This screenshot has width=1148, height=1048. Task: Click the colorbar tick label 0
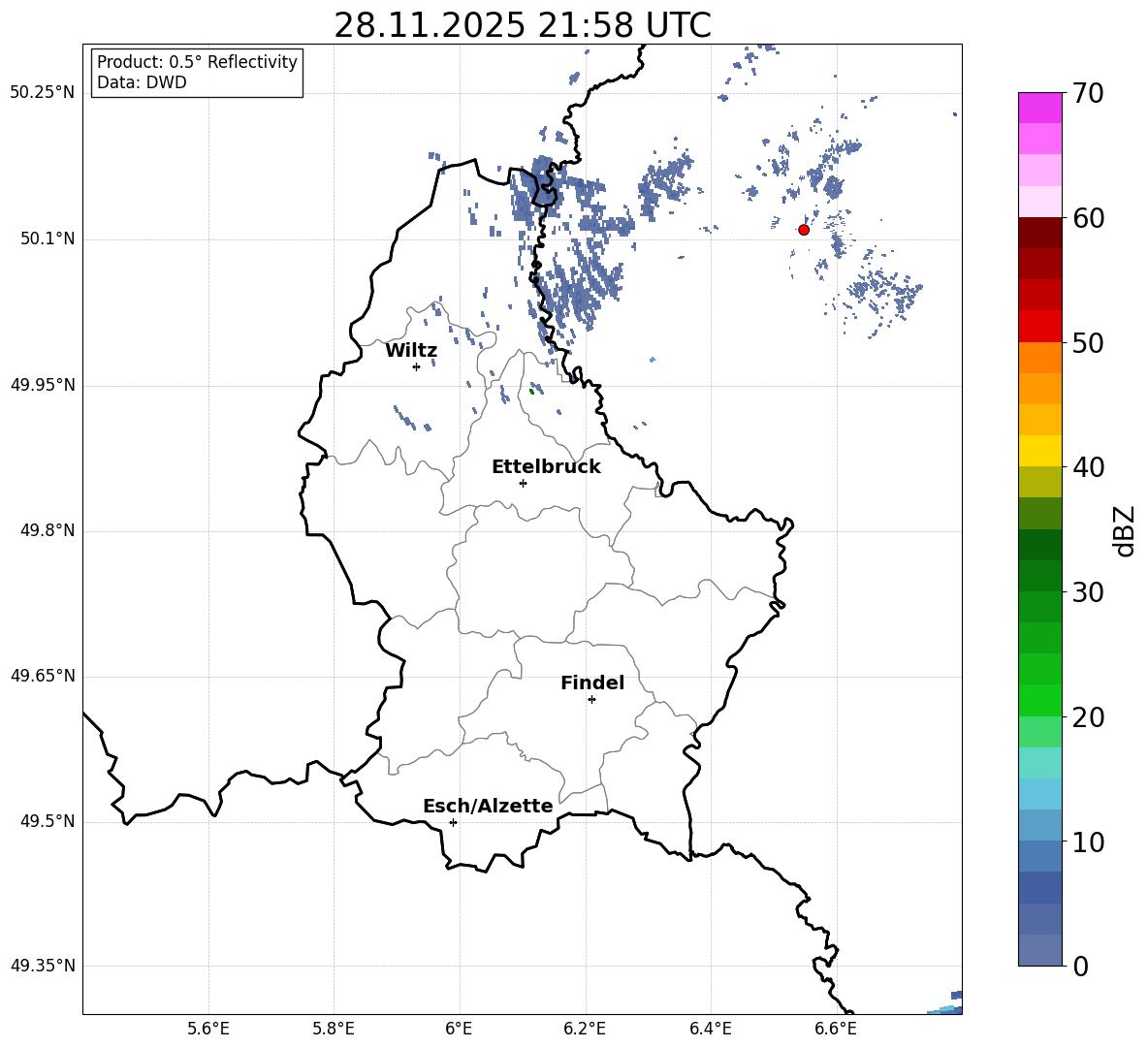1080,966
